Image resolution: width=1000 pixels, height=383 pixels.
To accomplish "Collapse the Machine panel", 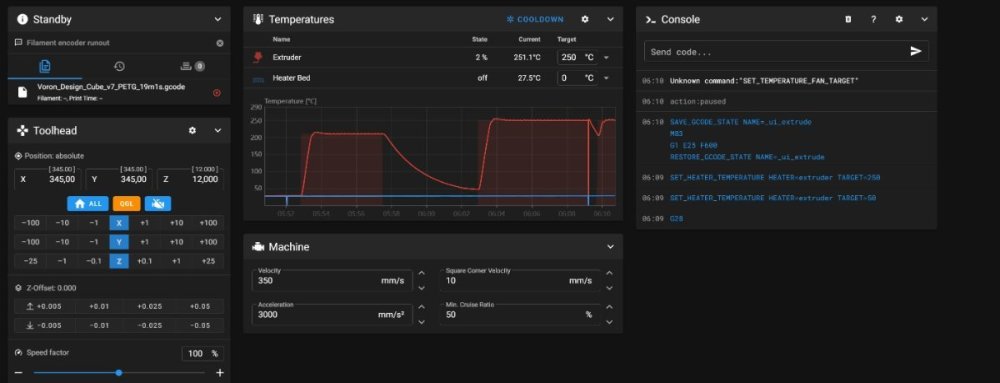I will tap(610, 247).
